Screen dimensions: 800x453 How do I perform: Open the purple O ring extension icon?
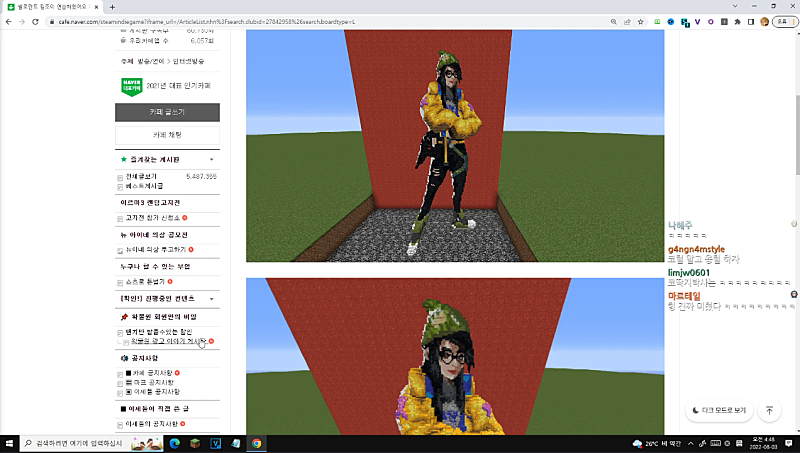(x=710, y=22)
